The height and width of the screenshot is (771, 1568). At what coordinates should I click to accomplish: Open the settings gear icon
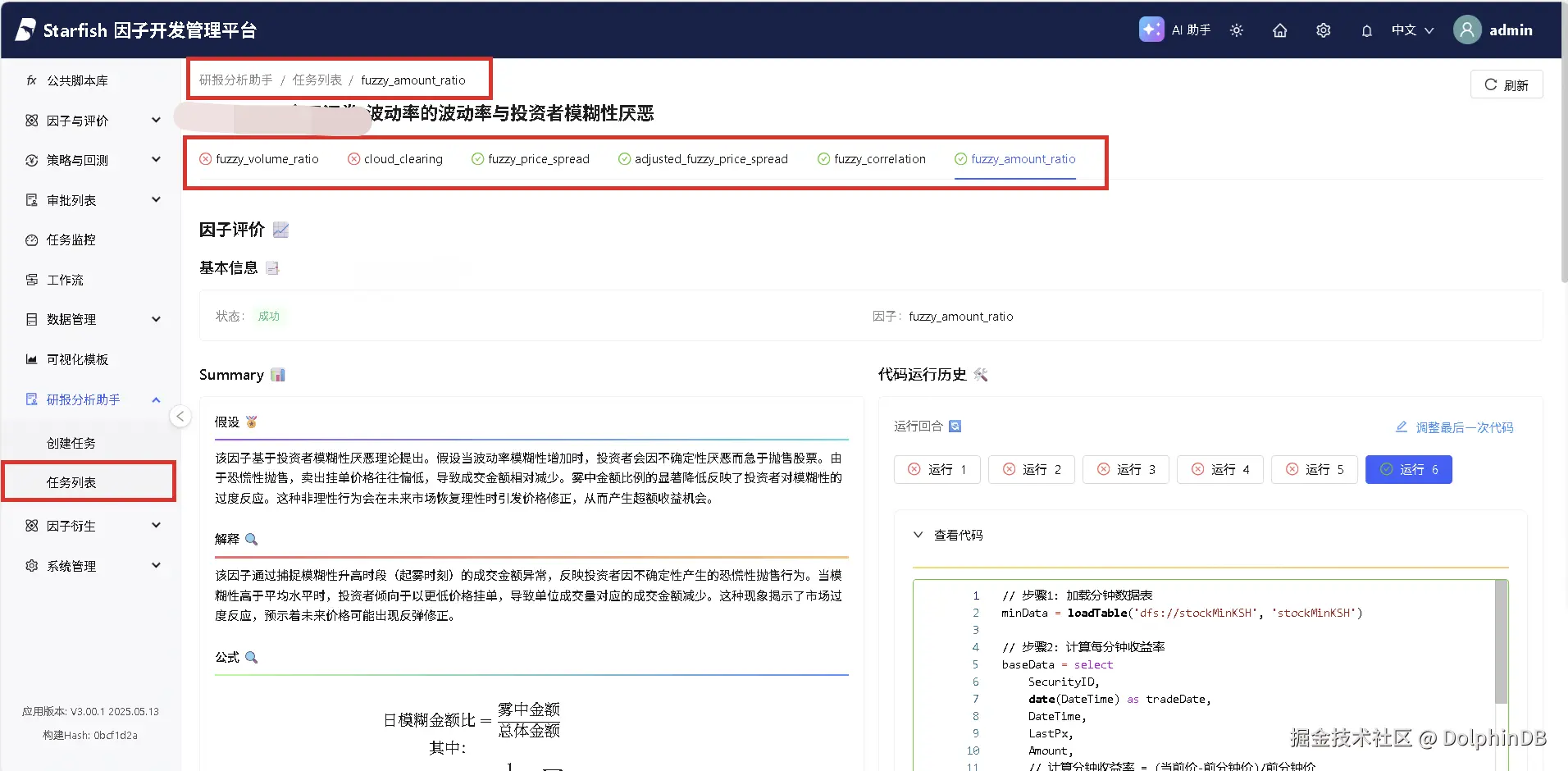1322,30
